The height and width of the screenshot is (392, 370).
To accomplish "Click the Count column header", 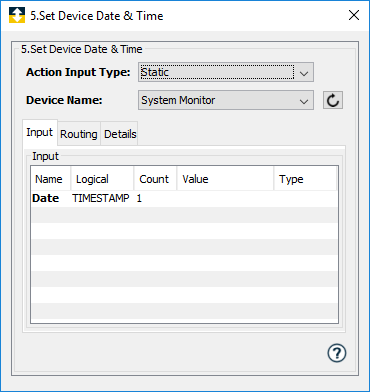I will tap(155, 179).
